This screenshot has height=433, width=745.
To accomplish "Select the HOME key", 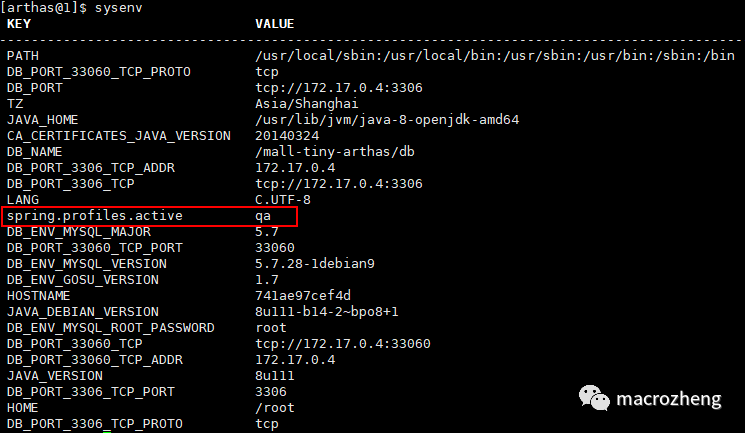I will [23, 408].
